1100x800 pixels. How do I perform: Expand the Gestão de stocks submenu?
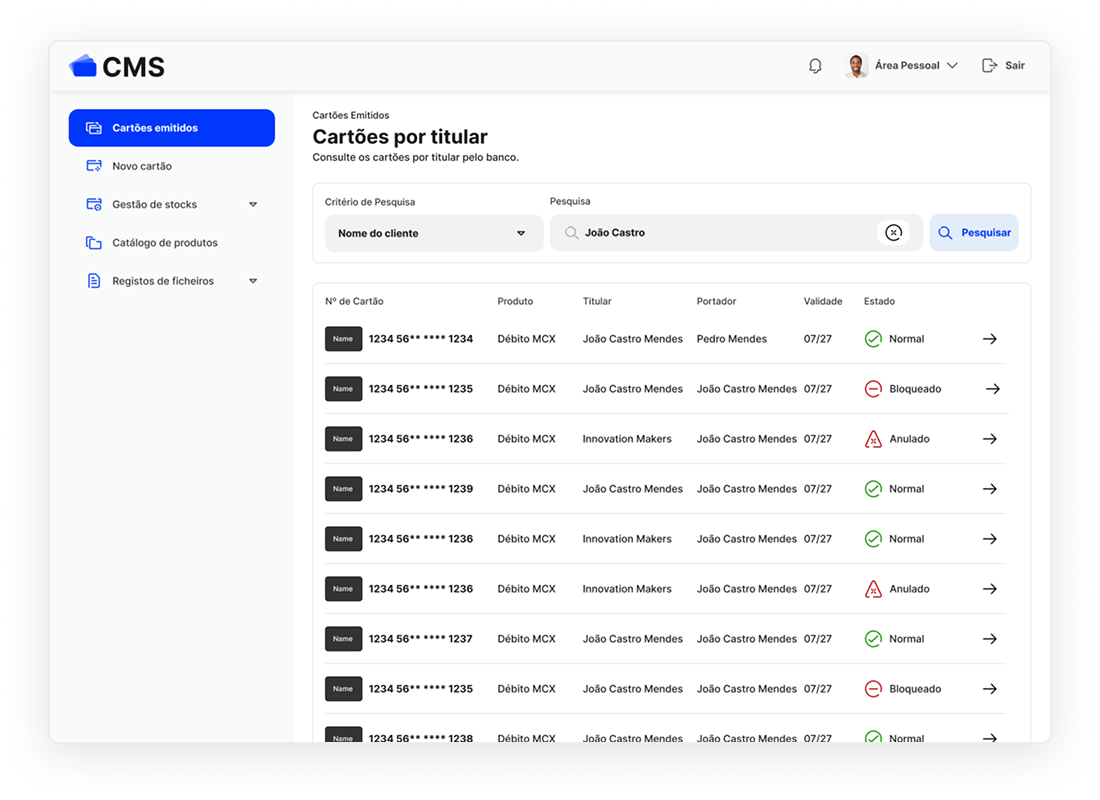click(253, 205)
